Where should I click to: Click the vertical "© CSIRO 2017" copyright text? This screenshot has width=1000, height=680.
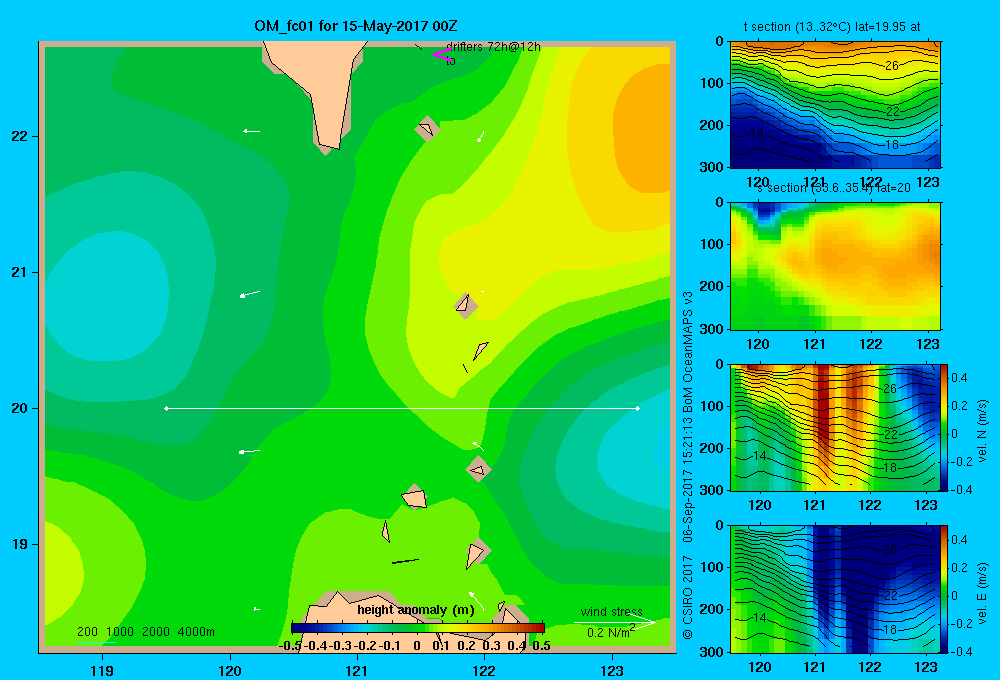tap(688, 598)
